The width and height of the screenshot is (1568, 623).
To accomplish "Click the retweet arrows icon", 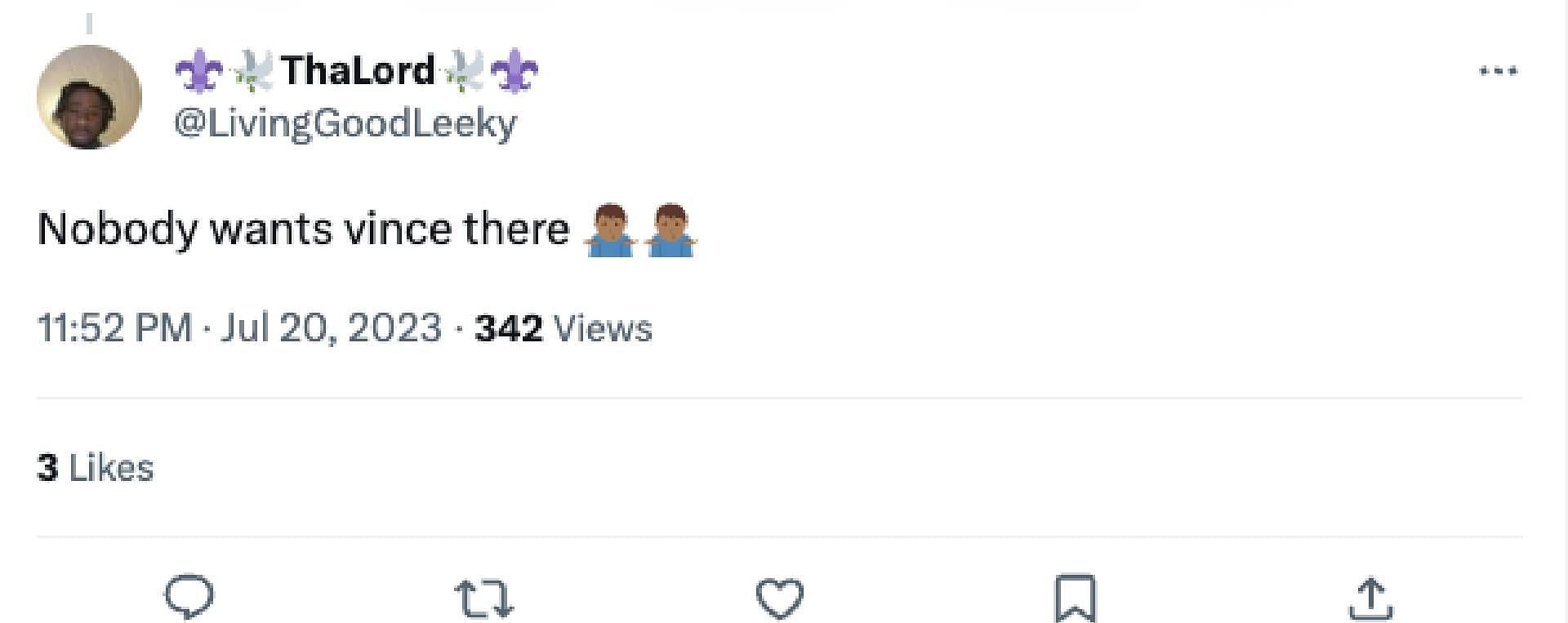I will pyautogui.click(x=483, y=597).
